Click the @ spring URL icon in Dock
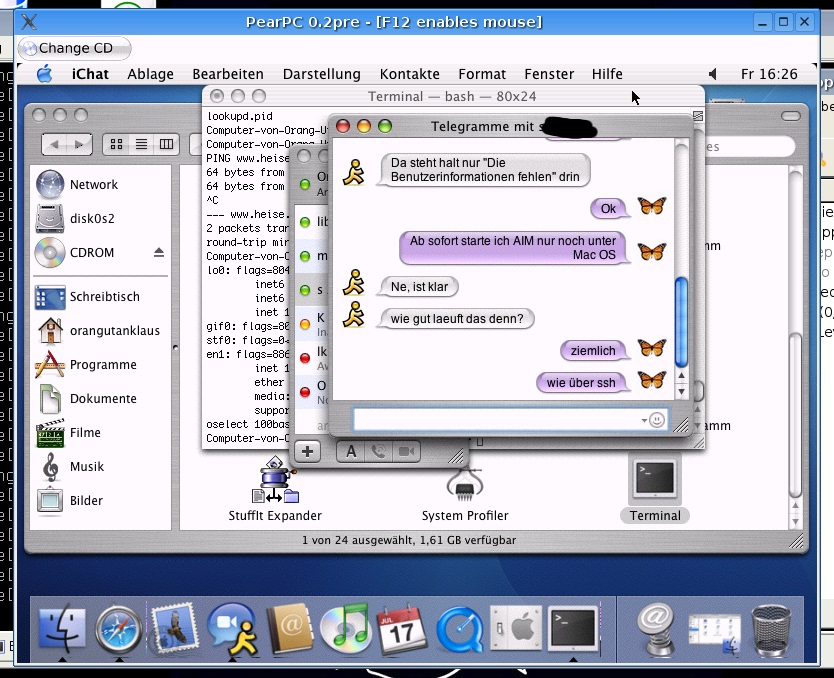Image resolution: width=834 pixels, height=678 pixels. (x=656, y=630)
